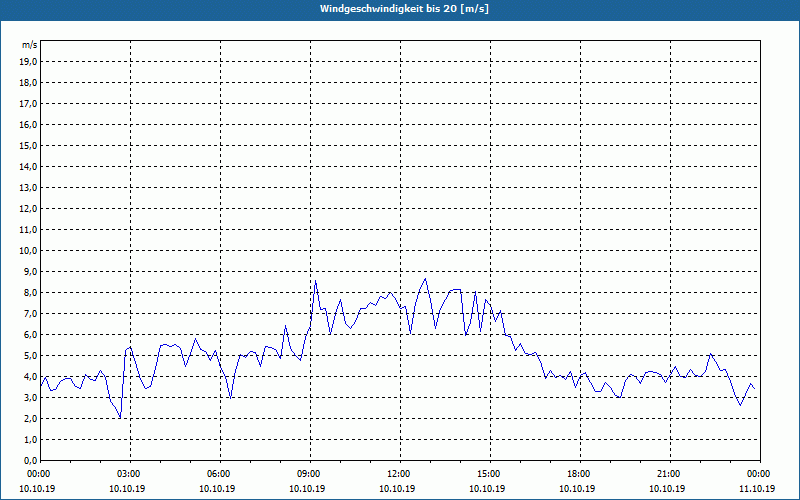Click the '10.10.19' date beneath 03:00
This screenshot has width=800, height=500.
127,488
